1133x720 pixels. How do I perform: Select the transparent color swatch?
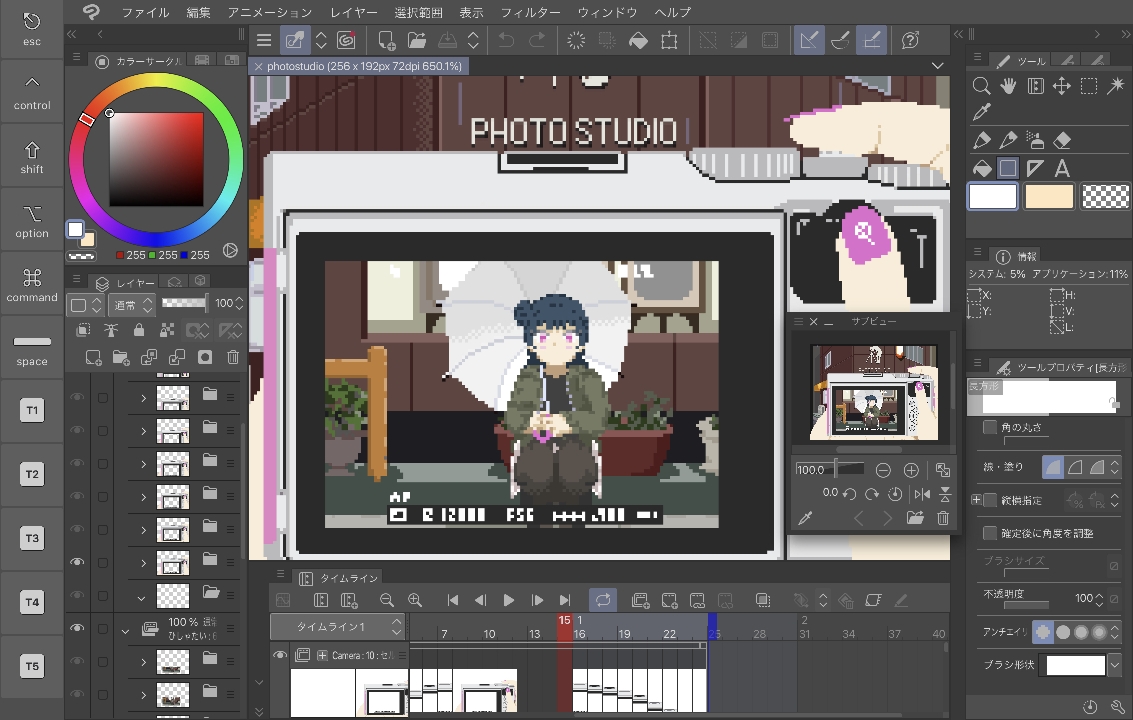(1105, 196)
